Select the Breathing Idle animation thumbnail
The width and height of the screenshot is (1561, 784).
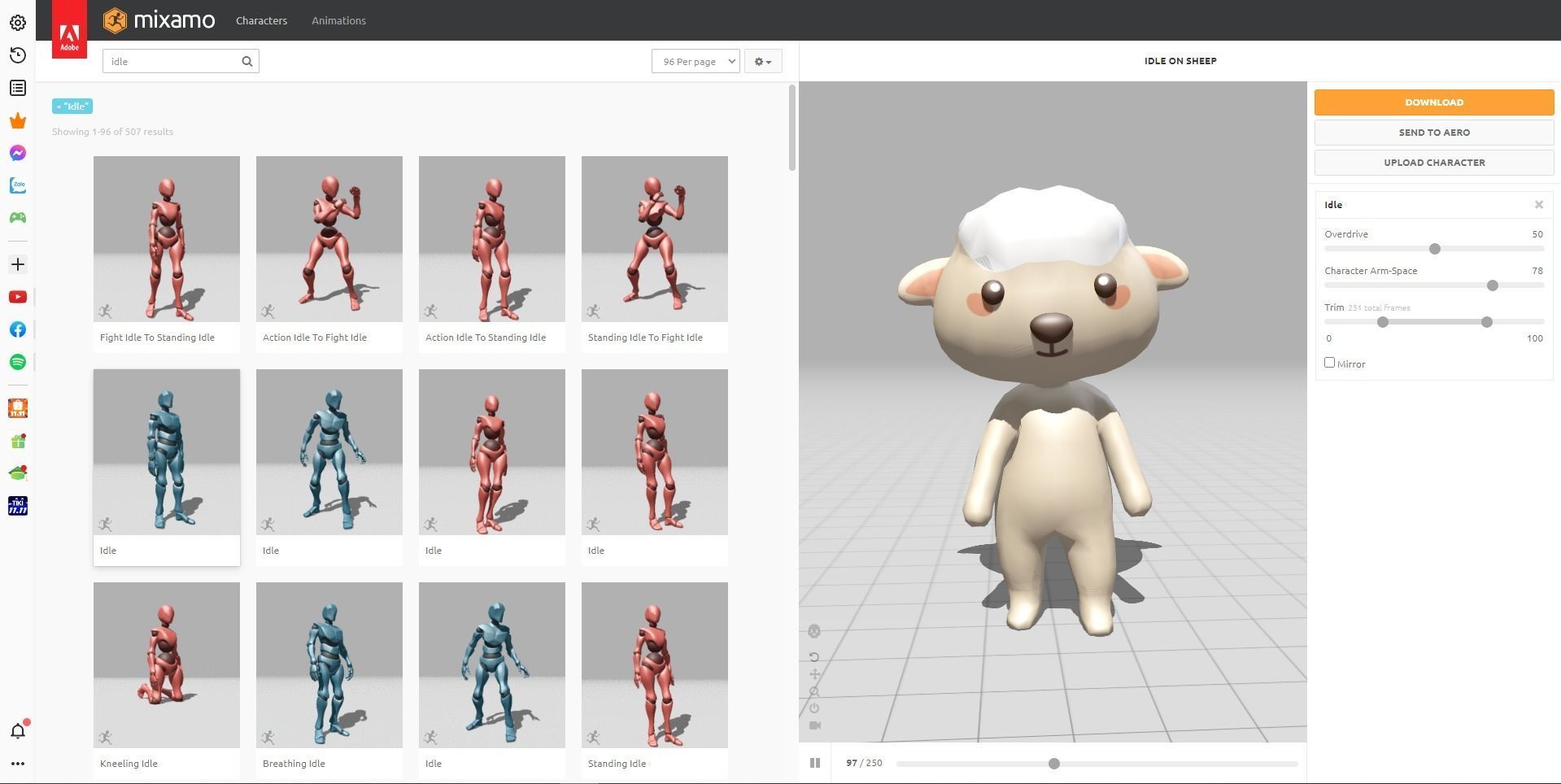coord(329,665)
